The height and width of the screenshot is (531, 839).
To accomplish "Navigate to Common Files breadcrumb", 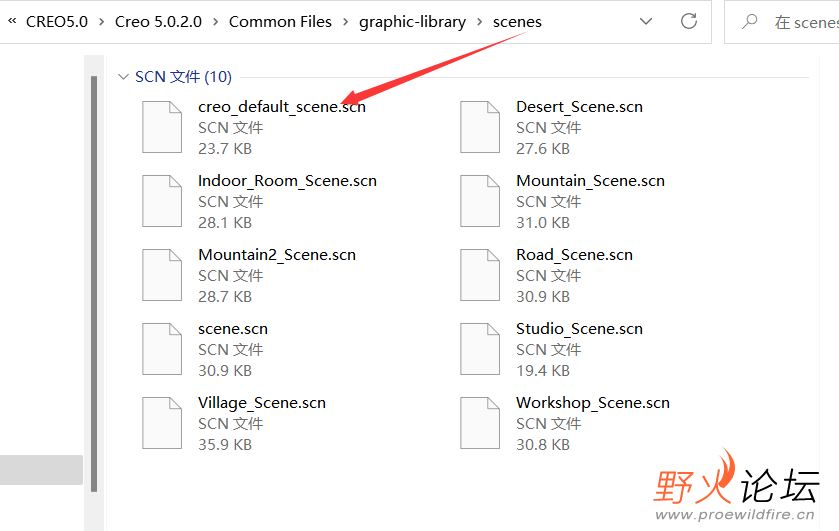I will tap(280, 22).
